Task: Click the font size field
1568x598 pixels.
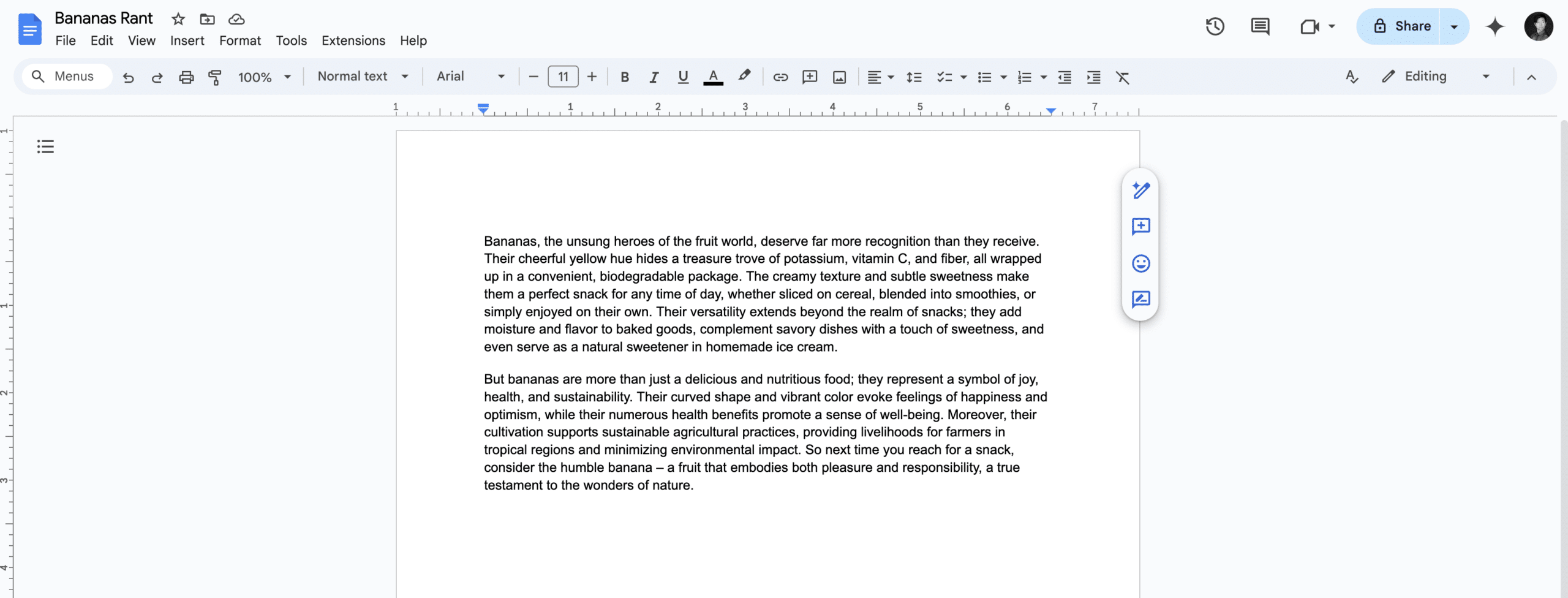Action: [x=563, y=77]
